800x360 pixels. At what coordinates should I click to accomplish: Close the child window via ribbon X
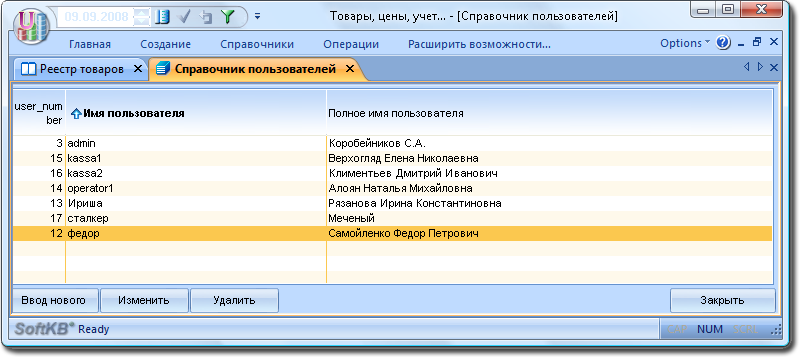click(x=773, y=42)
